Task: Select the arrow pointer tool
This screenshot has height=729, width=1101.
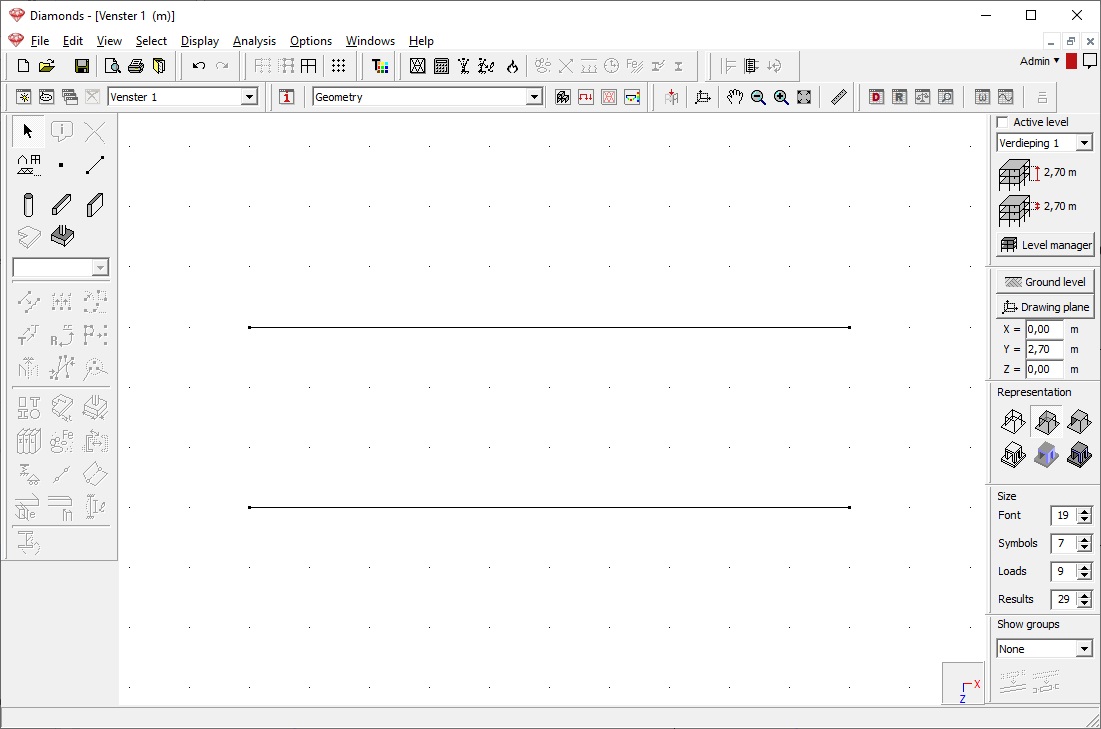Action: (28, 131)
